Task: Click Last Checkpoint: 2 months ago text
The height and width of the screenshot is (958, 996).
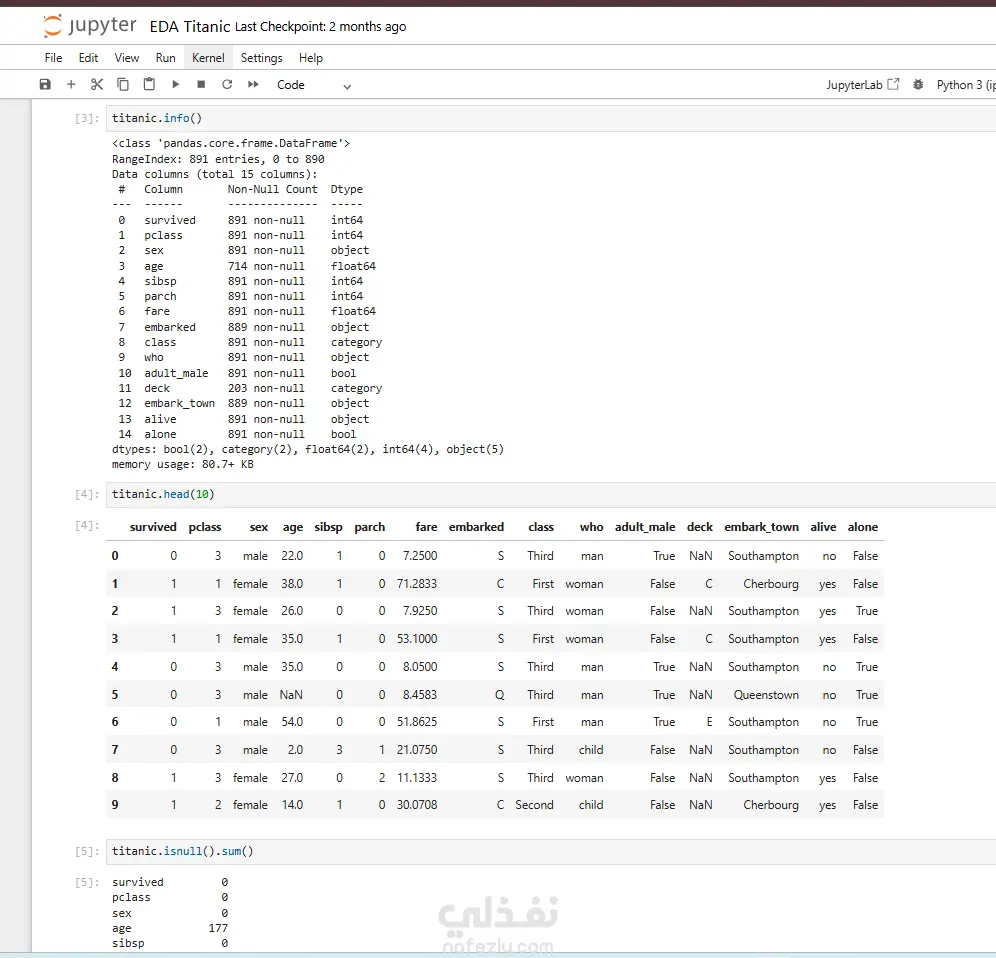Action: [x=320, y=27]
